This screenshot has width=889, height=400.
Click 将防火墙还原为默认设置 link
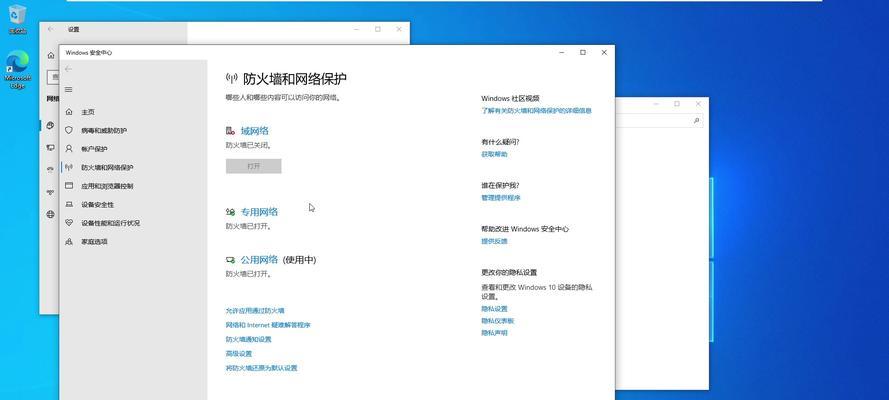click(261, 368)
